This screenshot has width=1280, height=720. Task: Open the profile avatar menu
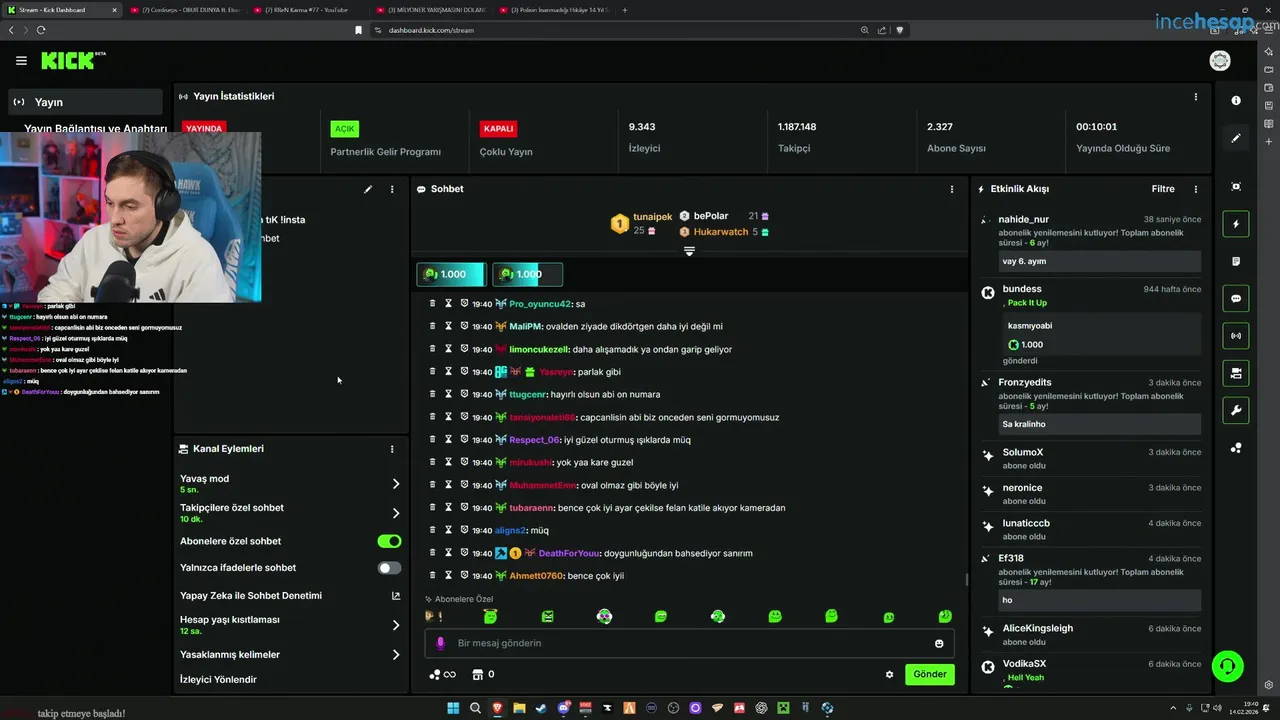tap(1220, 61)
